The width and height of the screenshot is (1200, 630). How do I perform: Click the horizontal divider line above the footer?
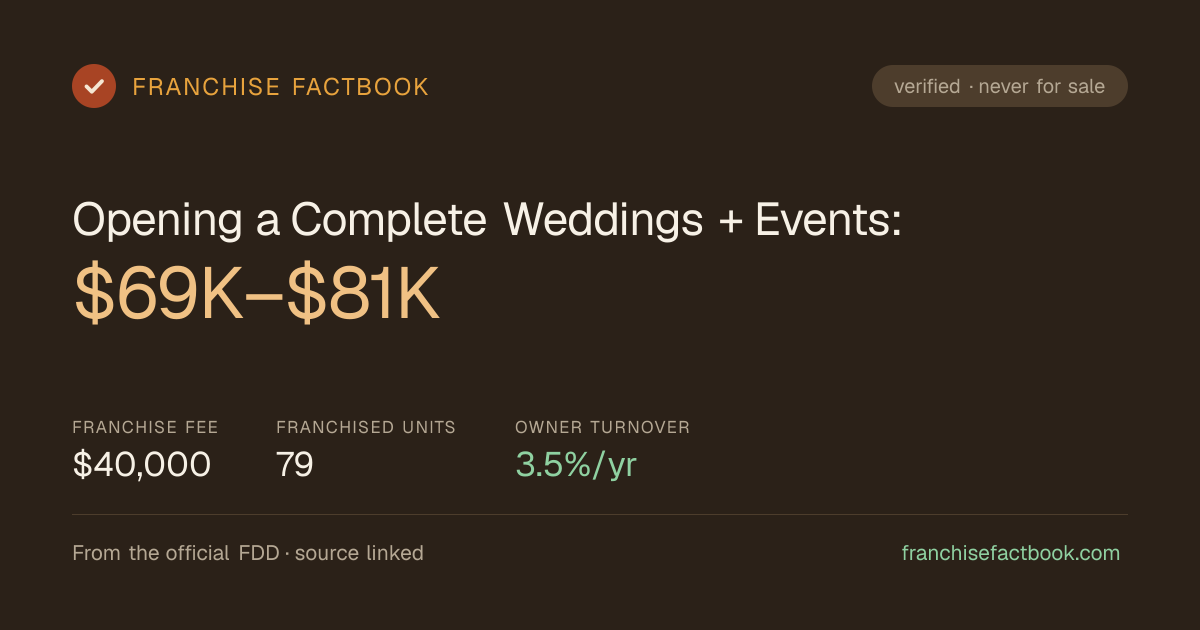pyautogui.click(x=600, y=514)
